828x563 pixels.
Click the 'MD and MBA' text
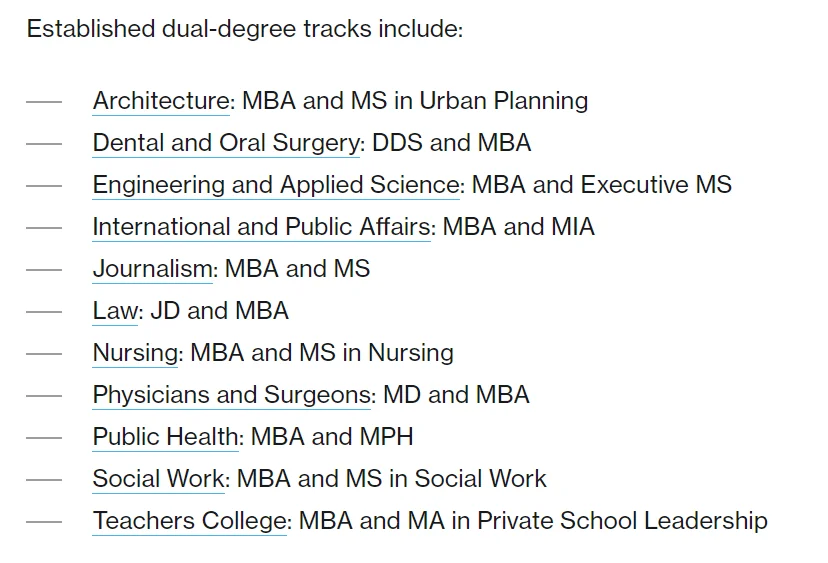[x=456, y=395]
